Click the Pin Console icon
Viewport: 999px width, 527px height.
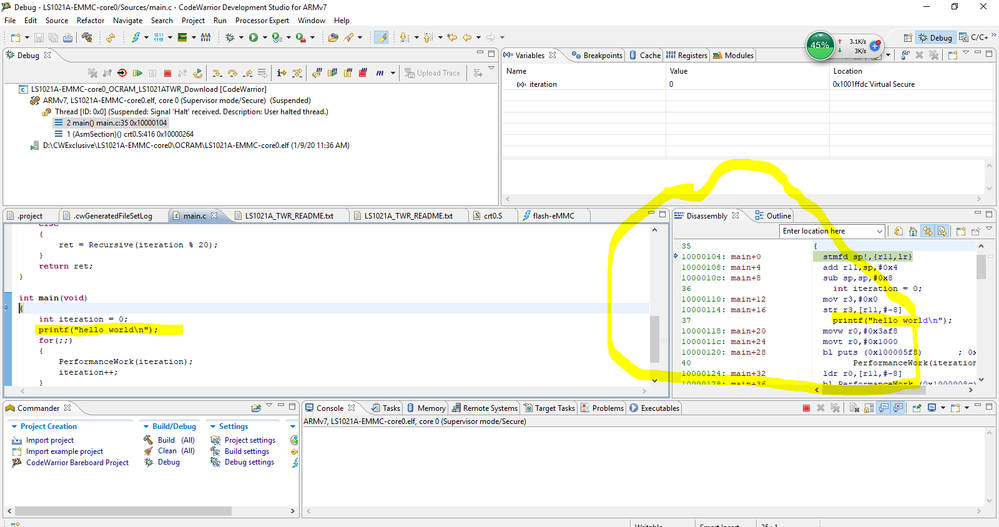pos(917,408)
